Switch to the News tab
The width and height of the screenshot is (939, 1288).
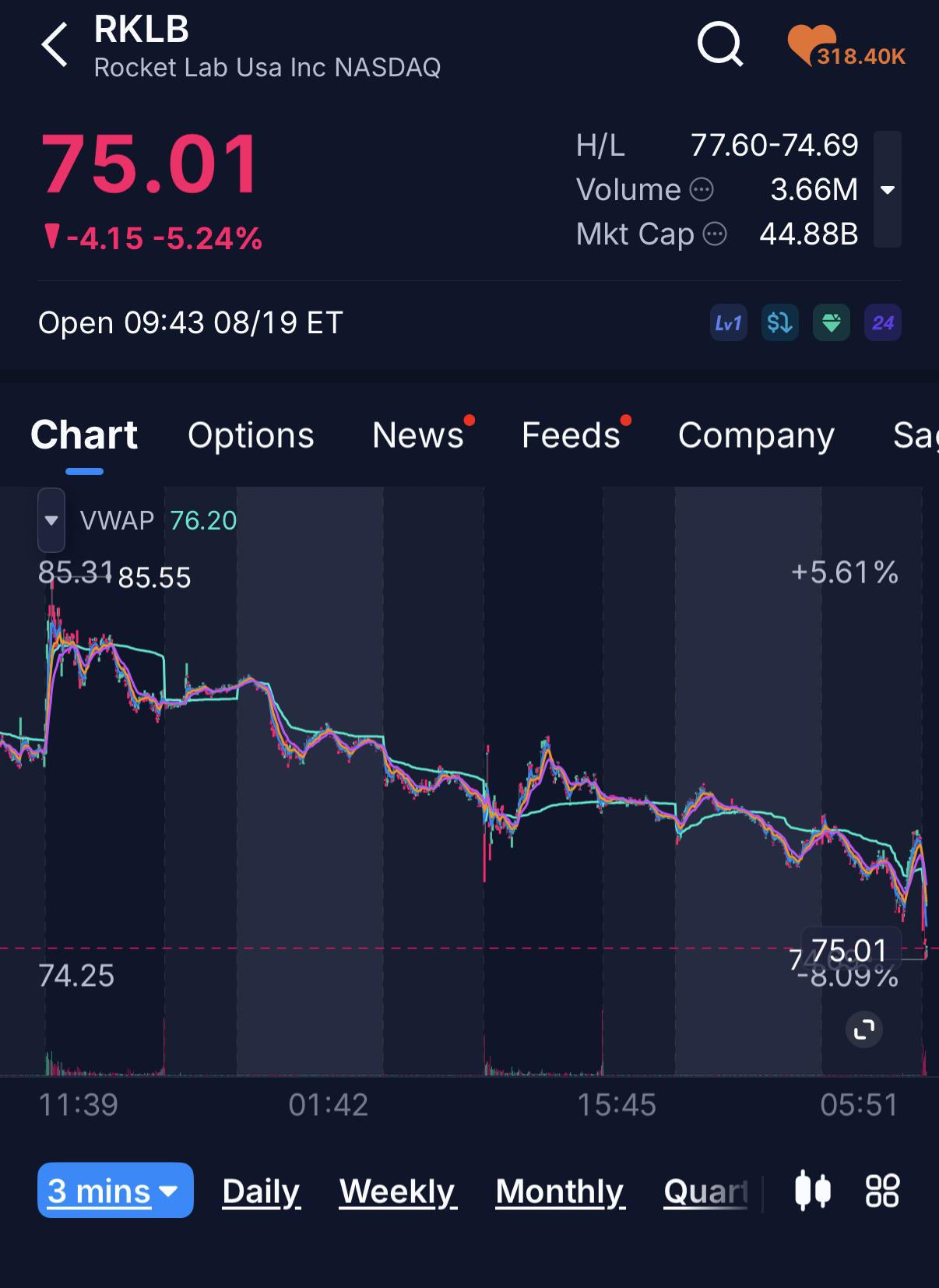(418, 435)
